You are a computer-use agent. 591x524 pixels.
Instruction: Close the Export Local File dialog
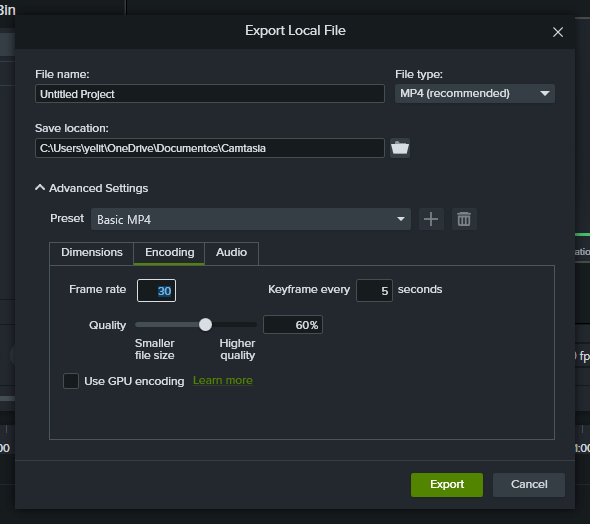[558, 32]
